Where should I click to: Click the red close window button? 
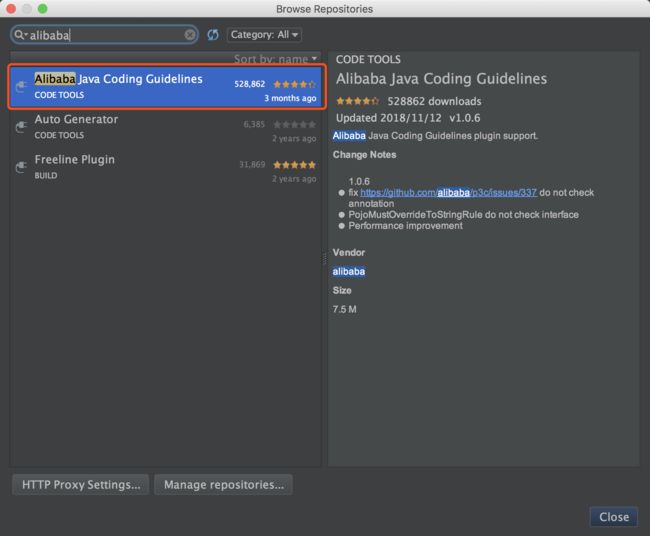11,9
